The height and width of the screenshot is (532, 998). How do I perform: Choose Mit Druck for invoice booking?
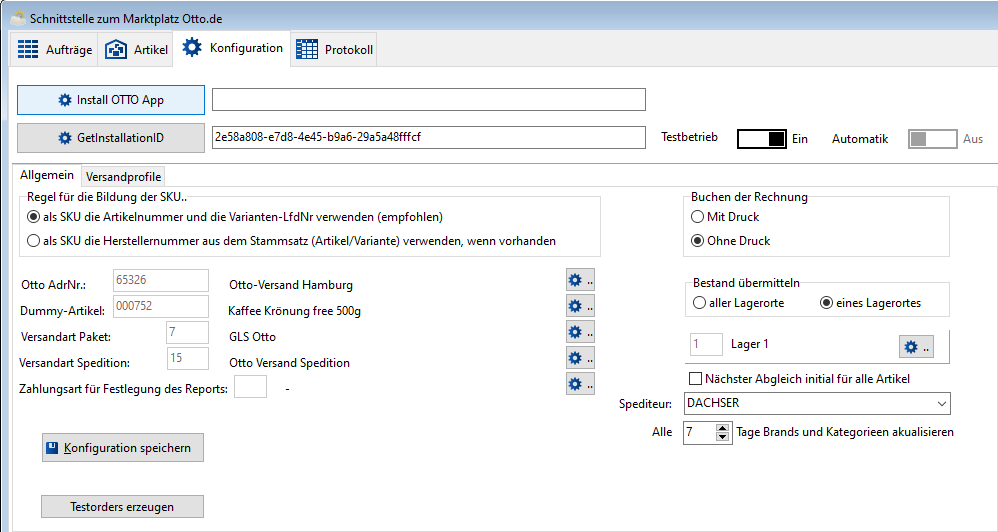pyautogui.click(x=726, y=217)
